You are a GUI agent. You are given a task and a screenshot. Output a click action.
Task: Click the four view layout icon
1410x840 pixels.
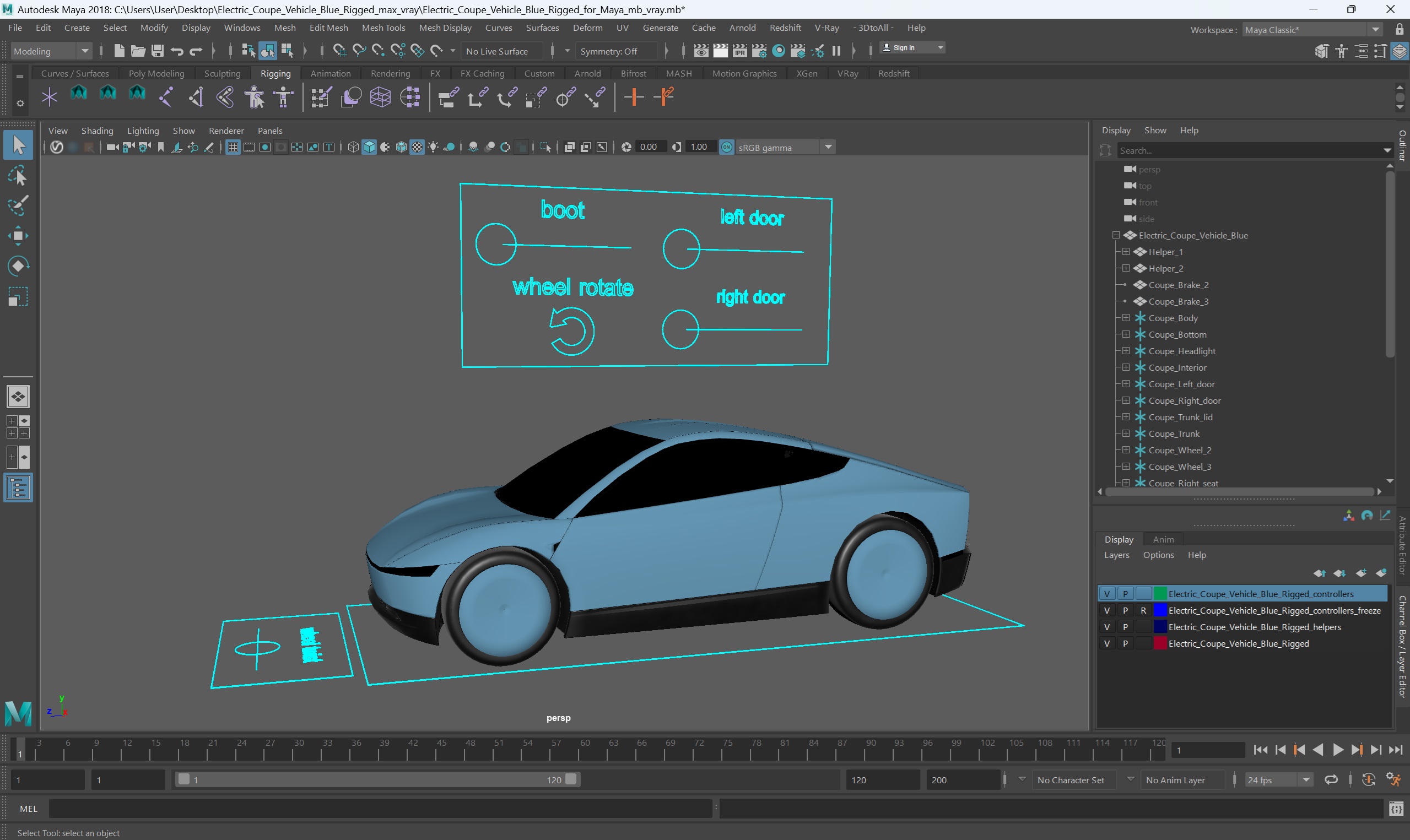pyautogui.click(x=18, y=427)
